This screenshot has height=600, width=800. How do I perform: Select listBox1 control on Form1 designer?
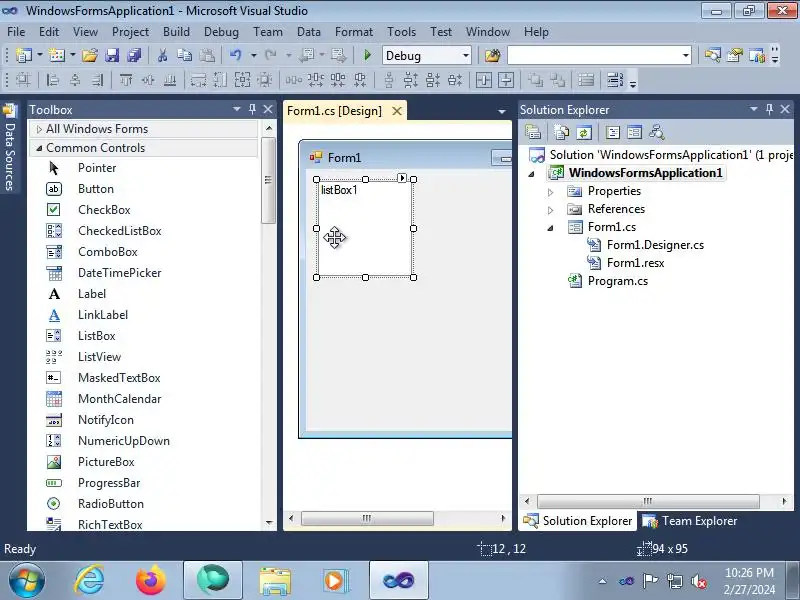pyautogui.click(x=365, y=229)
